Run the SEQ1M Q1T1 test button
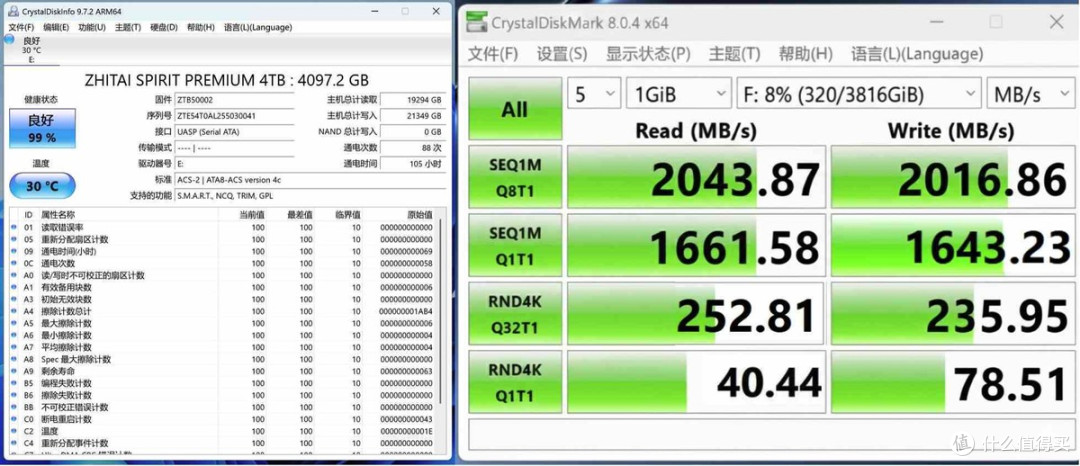Screen dimensions: 1080x466 [515, 245]
